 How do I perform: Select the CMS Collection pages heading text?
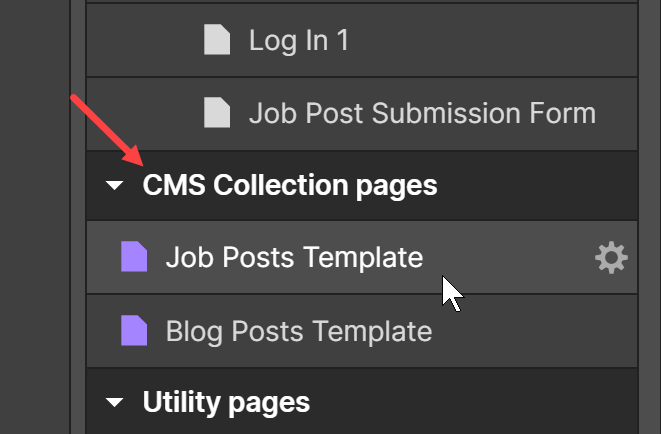click(x=290, y=185)
